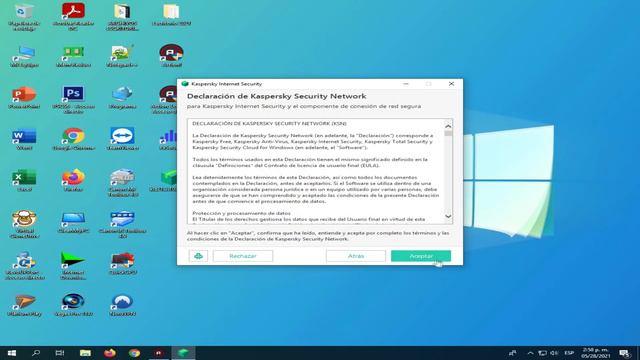
Task: Click the People icon in the system tray
Action: pos(512,353)
